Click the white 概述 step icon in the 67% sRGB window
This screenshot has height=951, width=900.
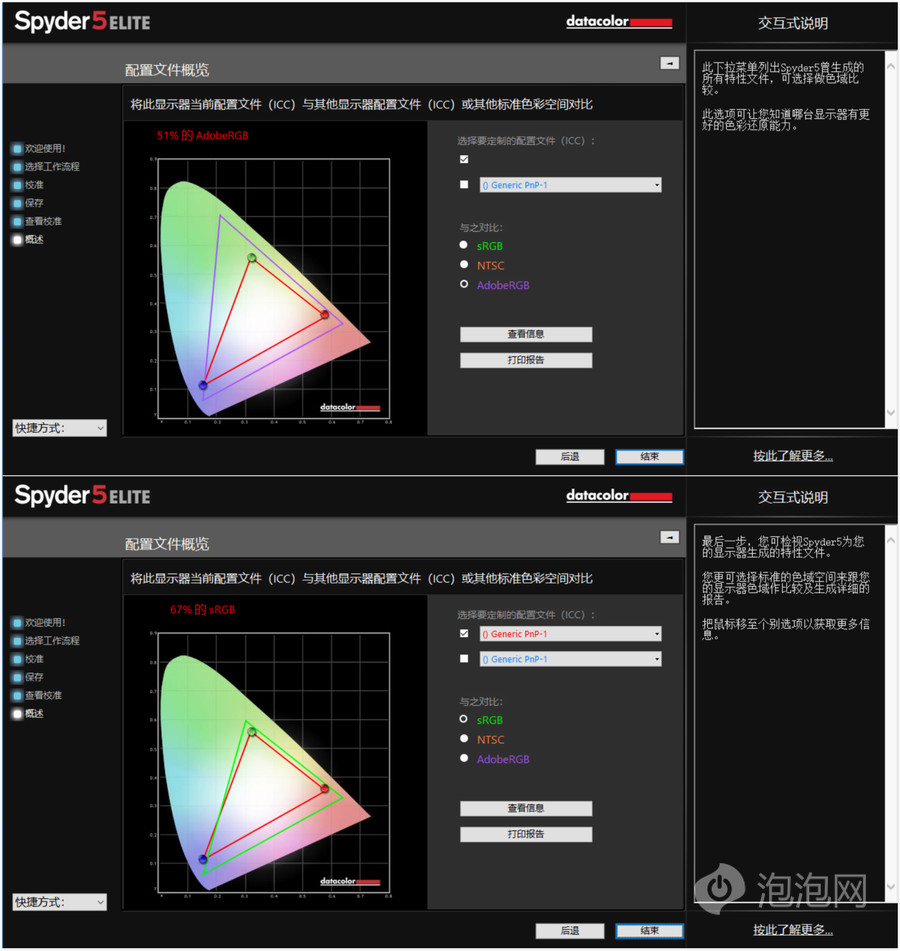click(18, 714)
